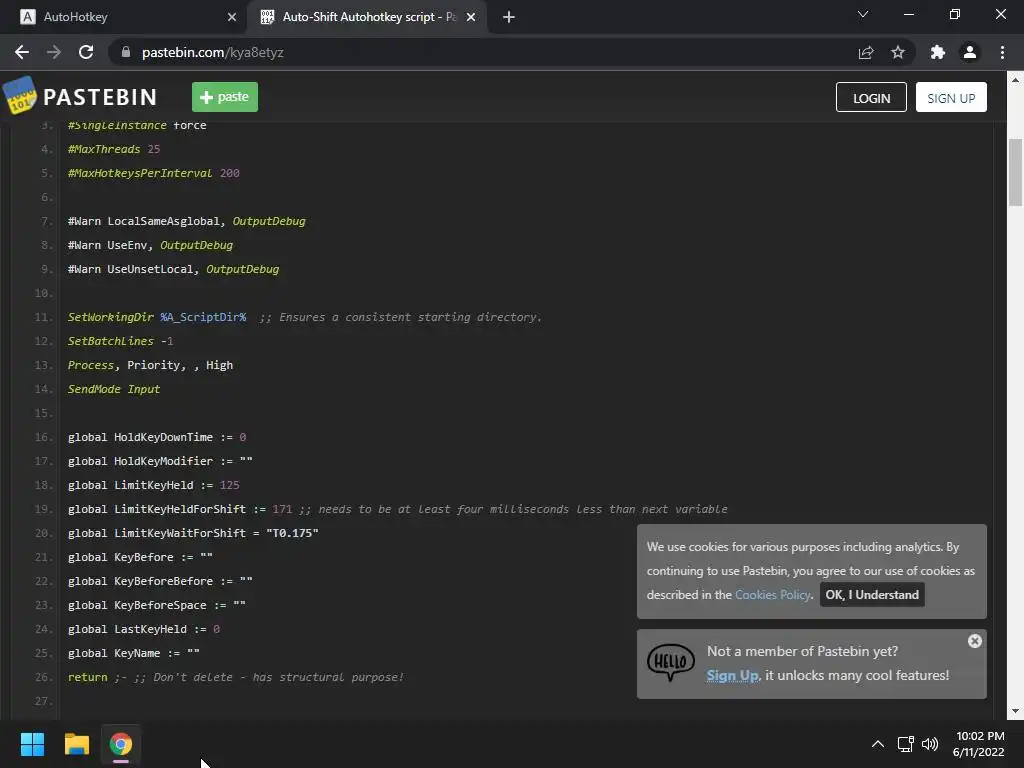Image resolution: width=1024 pixels, height=768 pixels.
Task: Click the global KeyBeforeBefore line
Action: [160, 581]
